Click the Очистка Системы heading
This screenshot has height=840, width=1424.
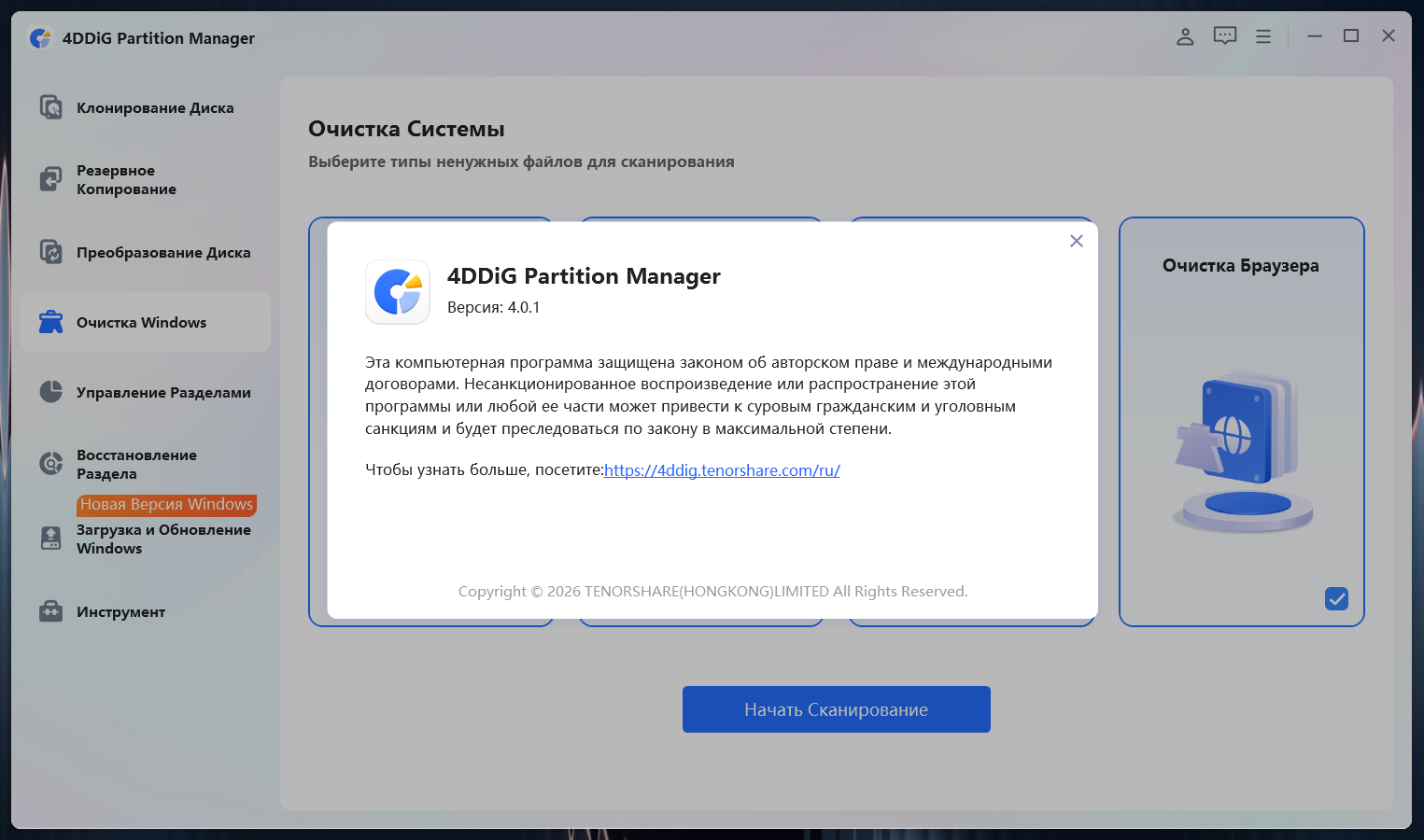[x=406, y=129]
